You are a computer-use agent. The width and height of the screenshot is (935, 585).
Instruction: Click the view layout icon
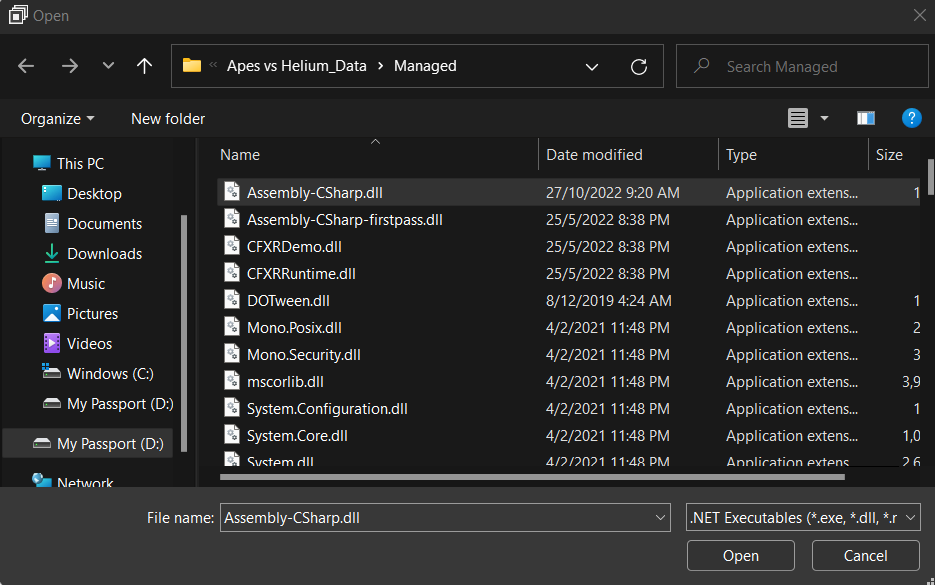coord(797,118)
